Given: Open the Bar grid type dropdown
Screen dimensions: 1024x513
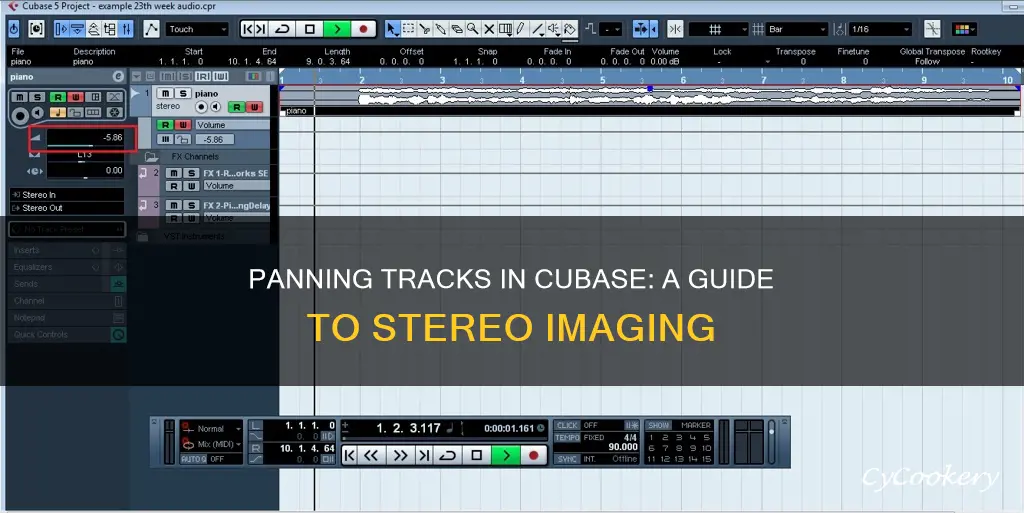Looking at the screenshot, I should (x=797, y=29).
